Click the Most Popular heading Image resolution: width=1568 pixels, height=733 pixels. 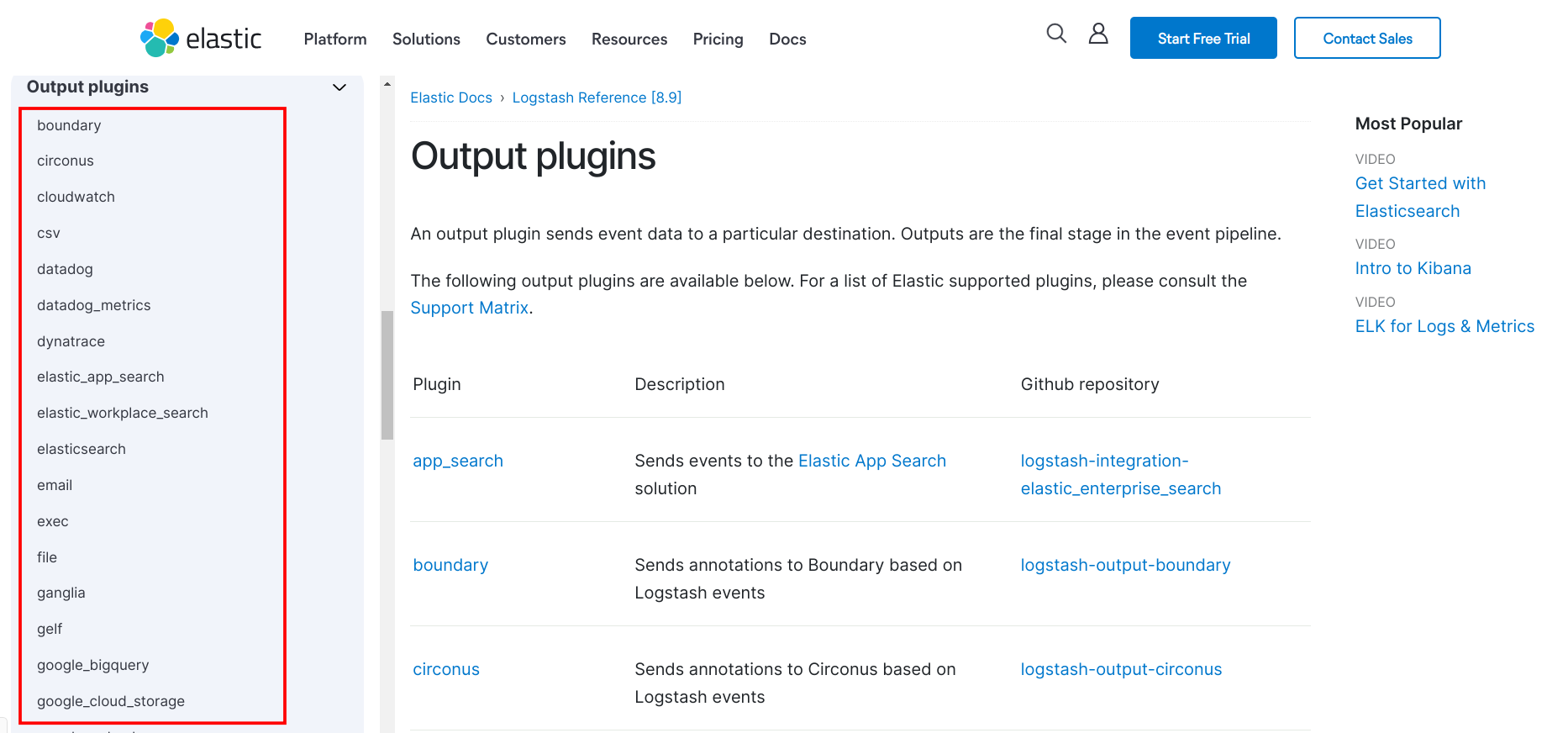pyautogui.click(x=1408, y=124)
